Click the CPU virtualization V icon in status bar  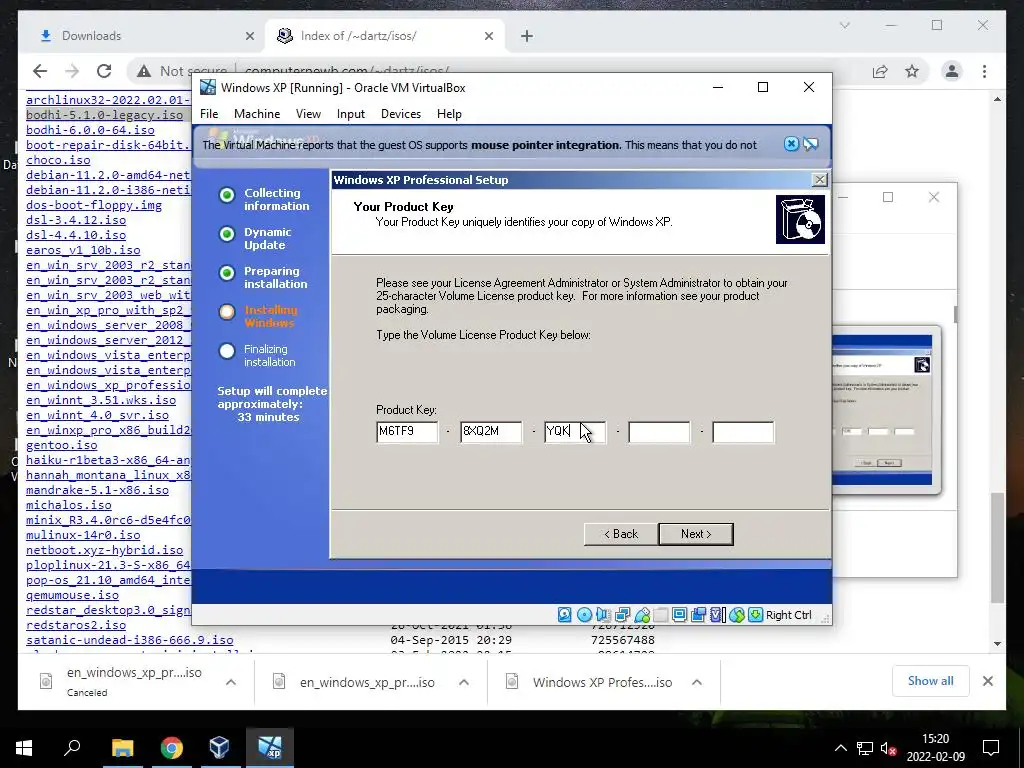tap(718, 615)
